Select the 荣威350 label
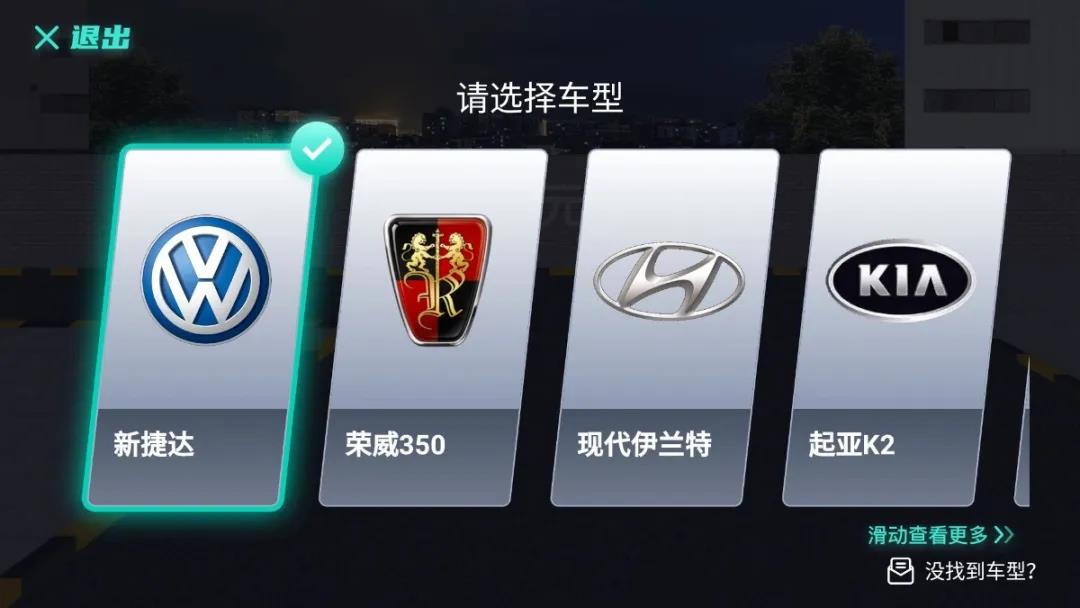This screenshot has width=1080, height=608. pyautogui.click(x=395, y=444)
